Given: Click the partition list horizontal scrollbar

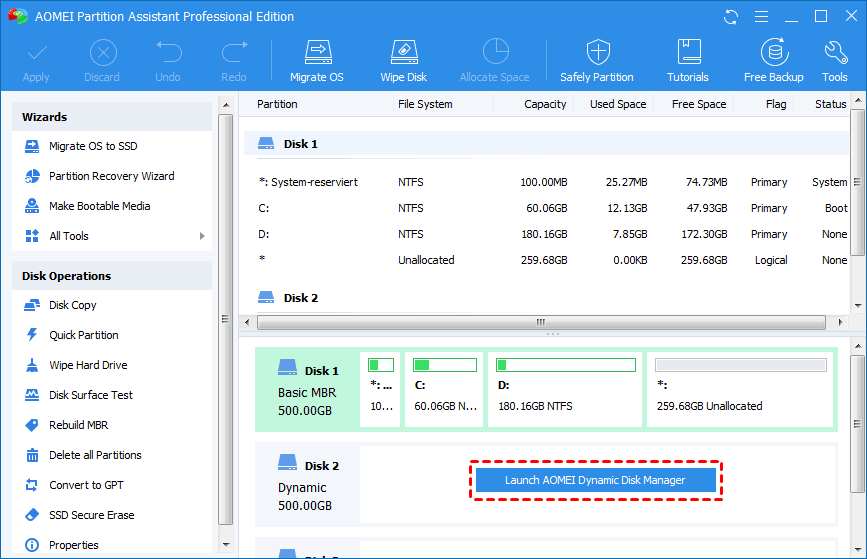Looking at the screenshot, I should 541,322.
